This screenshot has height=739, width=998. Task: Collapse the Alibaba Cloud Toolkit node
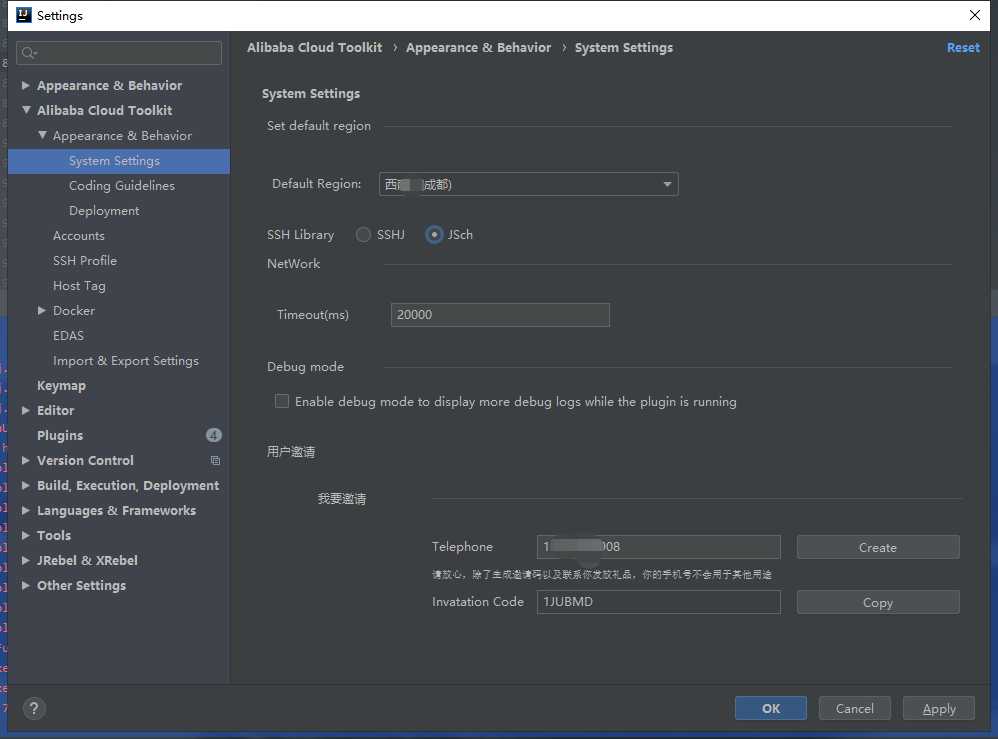(26, 110)
